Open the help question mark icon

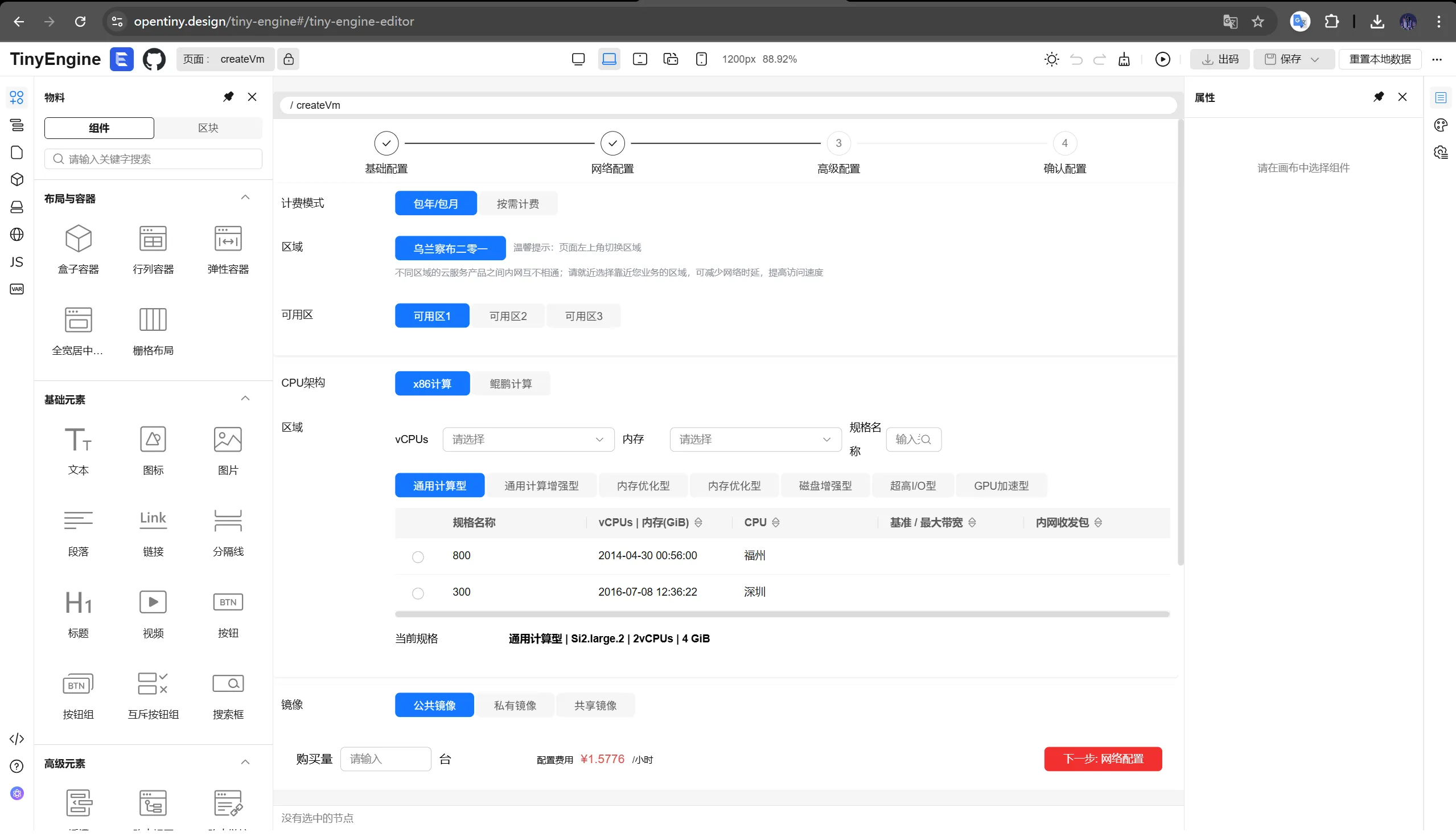(x=17, y=766)
